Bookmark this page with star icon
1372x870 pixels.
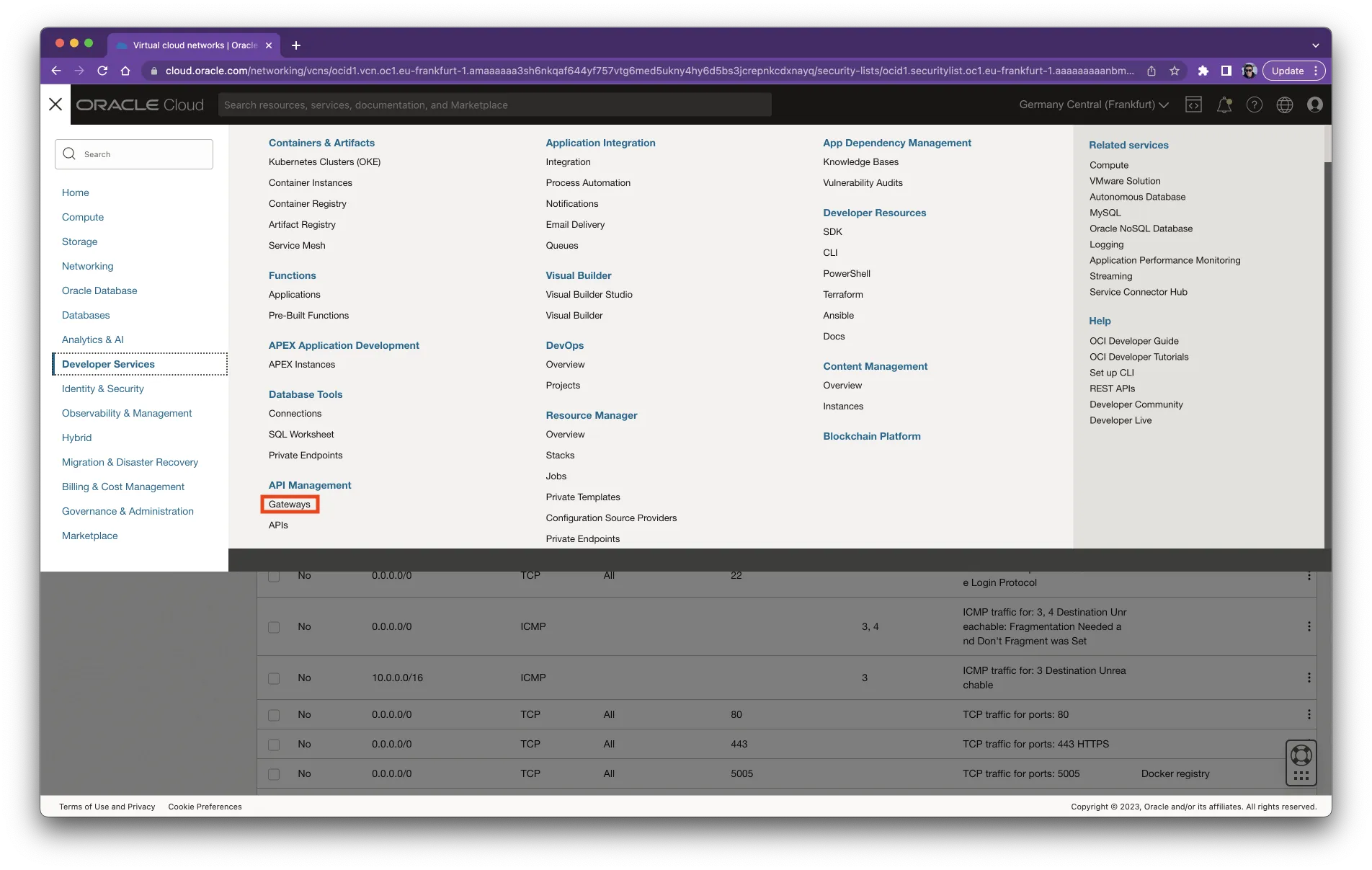1175,71
